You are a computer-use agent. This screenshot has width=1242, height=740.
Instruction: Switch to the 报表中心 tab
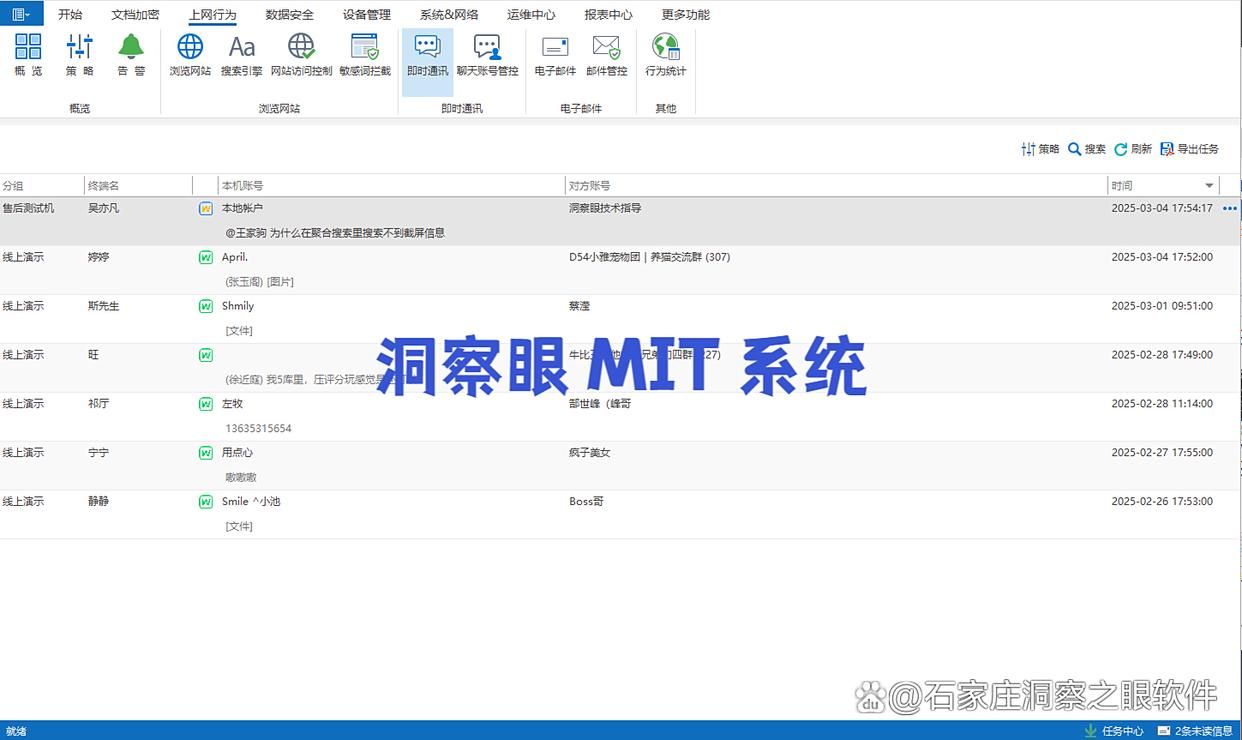click(608, 14)
